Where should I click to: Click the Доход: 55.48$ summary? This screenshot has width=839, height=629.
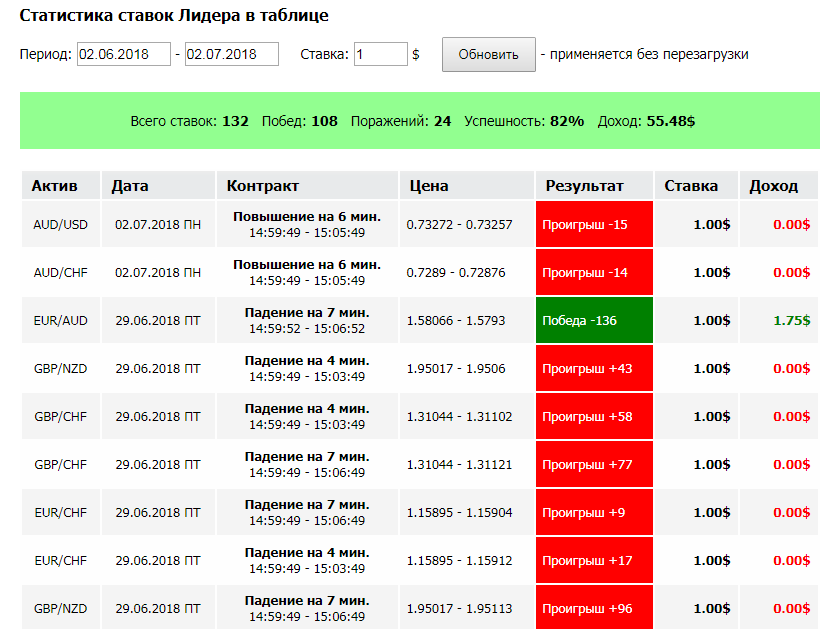646,121
